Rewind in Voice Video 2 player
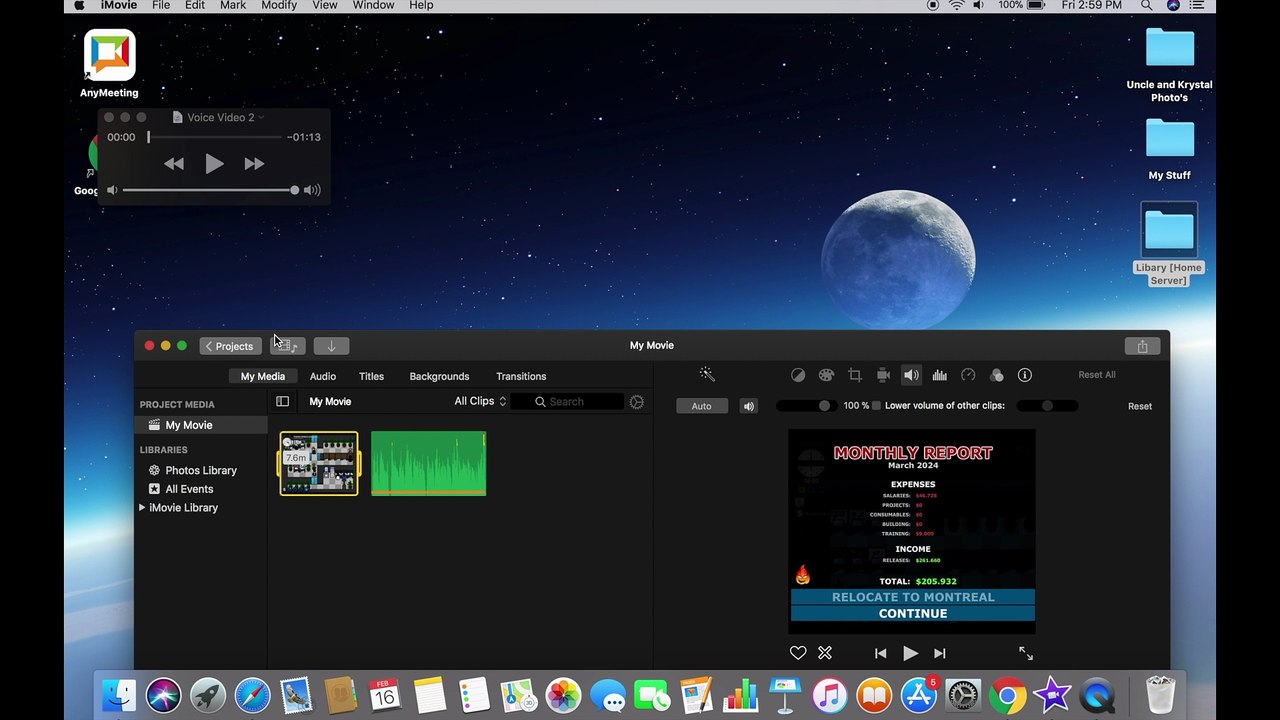This screenshot has width=1280, height=720. coord(174,164)
